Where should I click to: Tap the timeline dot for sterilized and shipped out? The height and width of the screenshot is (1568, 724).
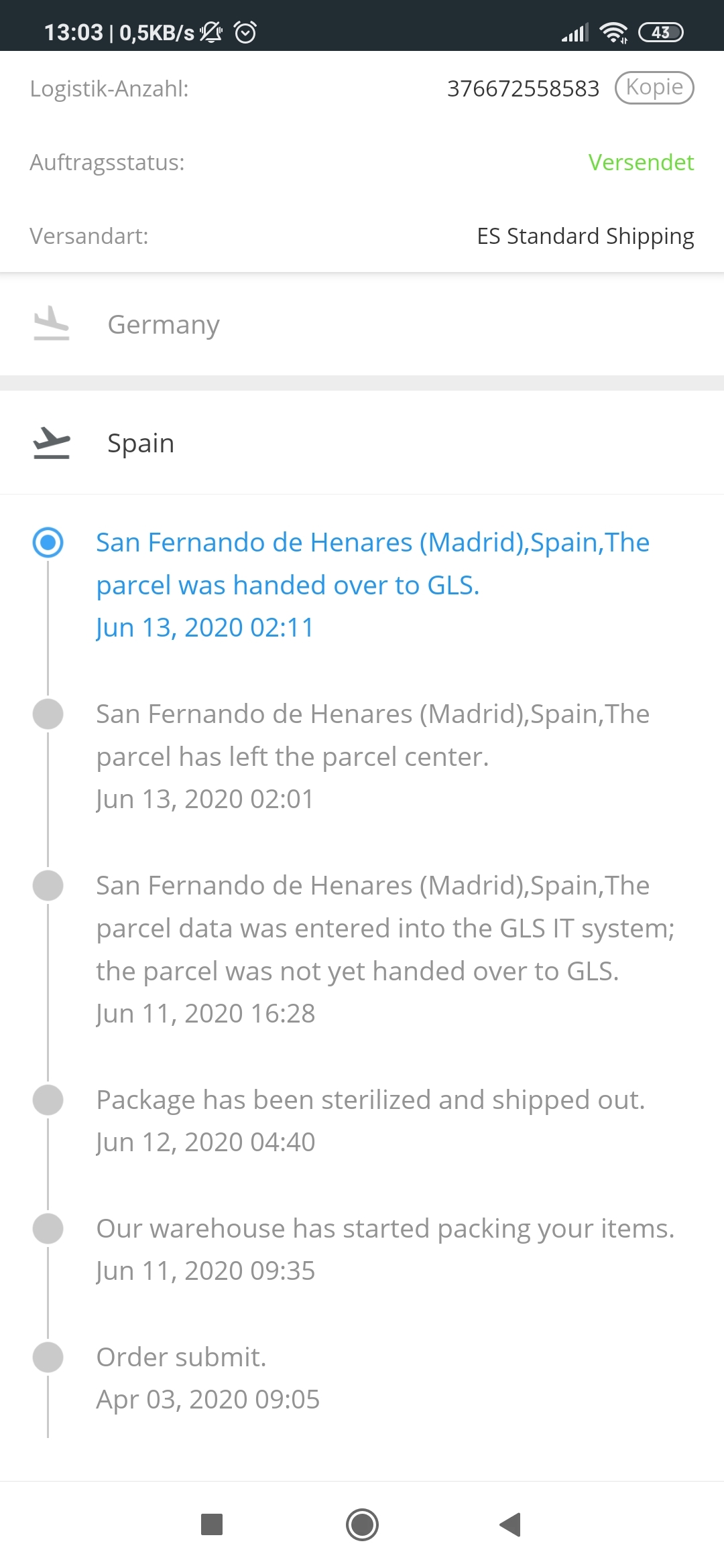[x=48, y=1100]
